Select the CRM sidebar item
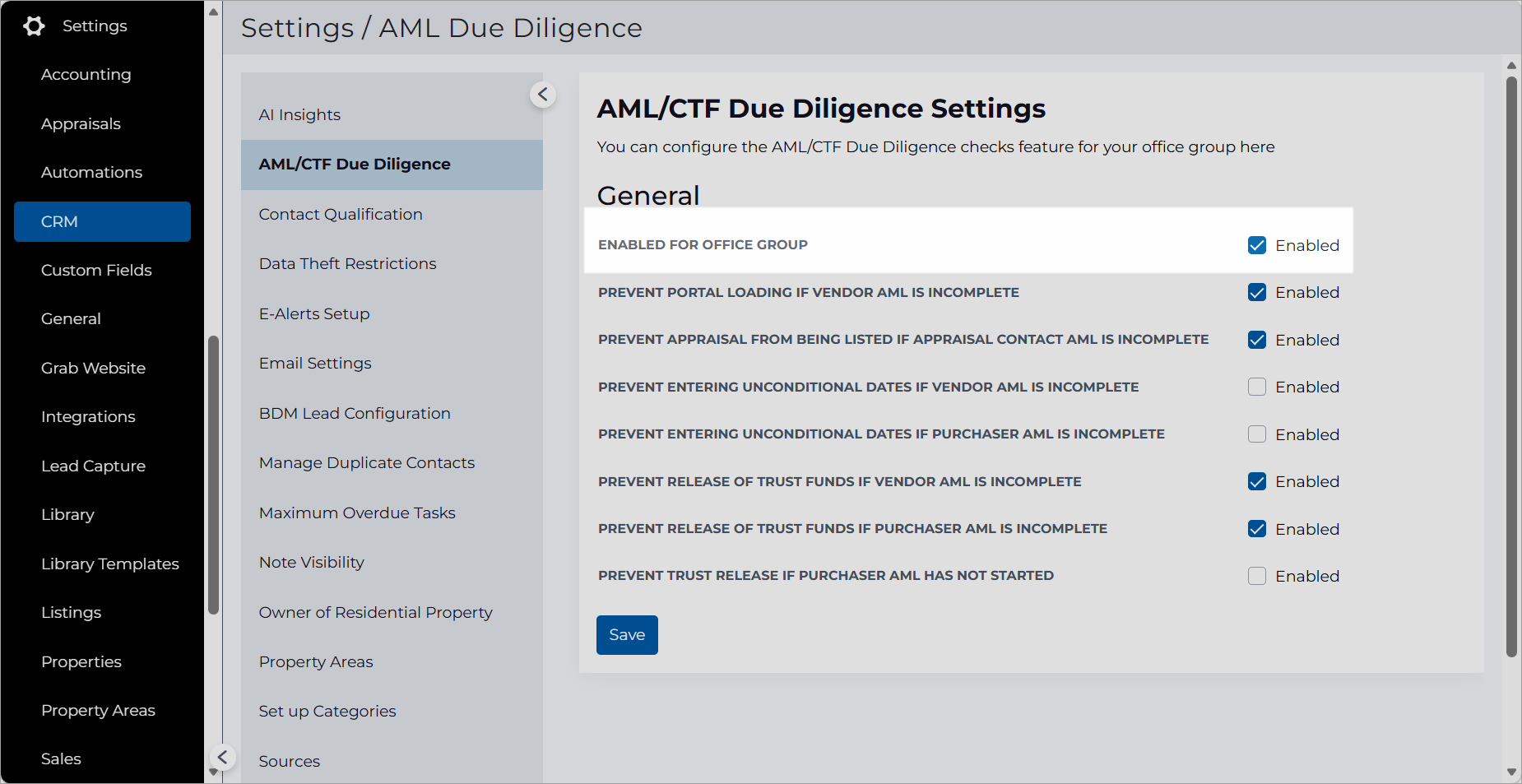Screen dimensions: 1522x784 102,221
